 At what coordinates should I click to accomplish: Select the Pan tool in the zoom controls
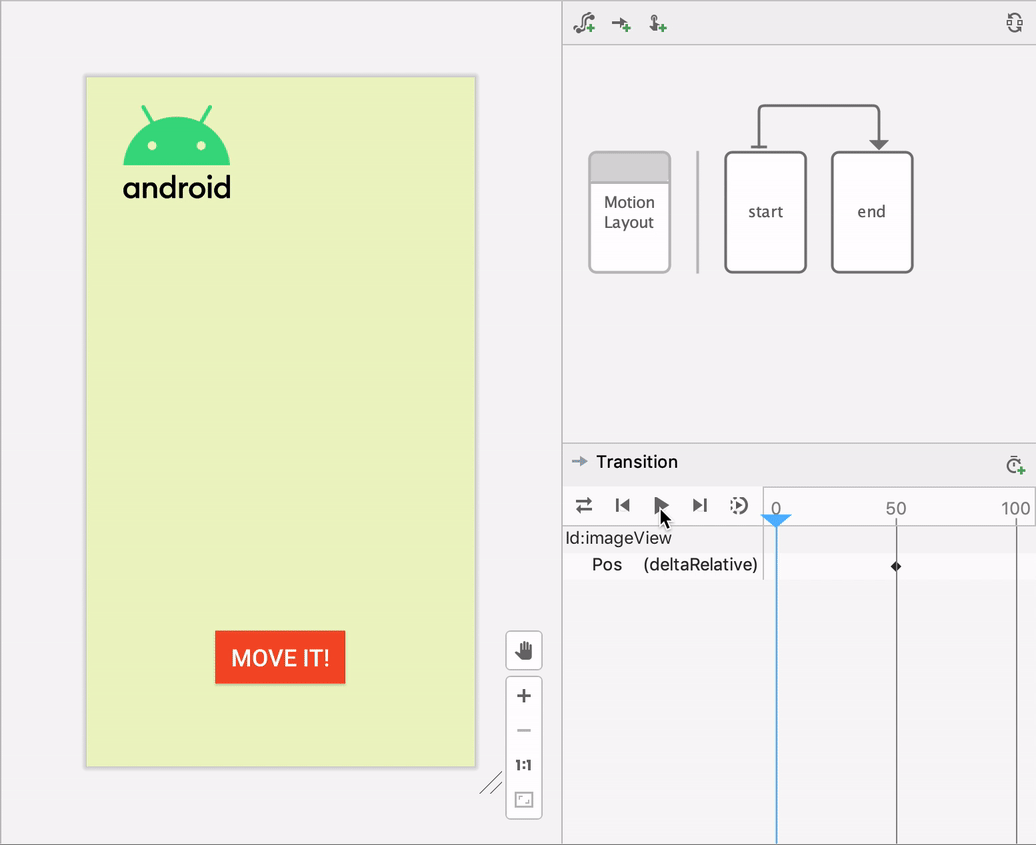524,650
